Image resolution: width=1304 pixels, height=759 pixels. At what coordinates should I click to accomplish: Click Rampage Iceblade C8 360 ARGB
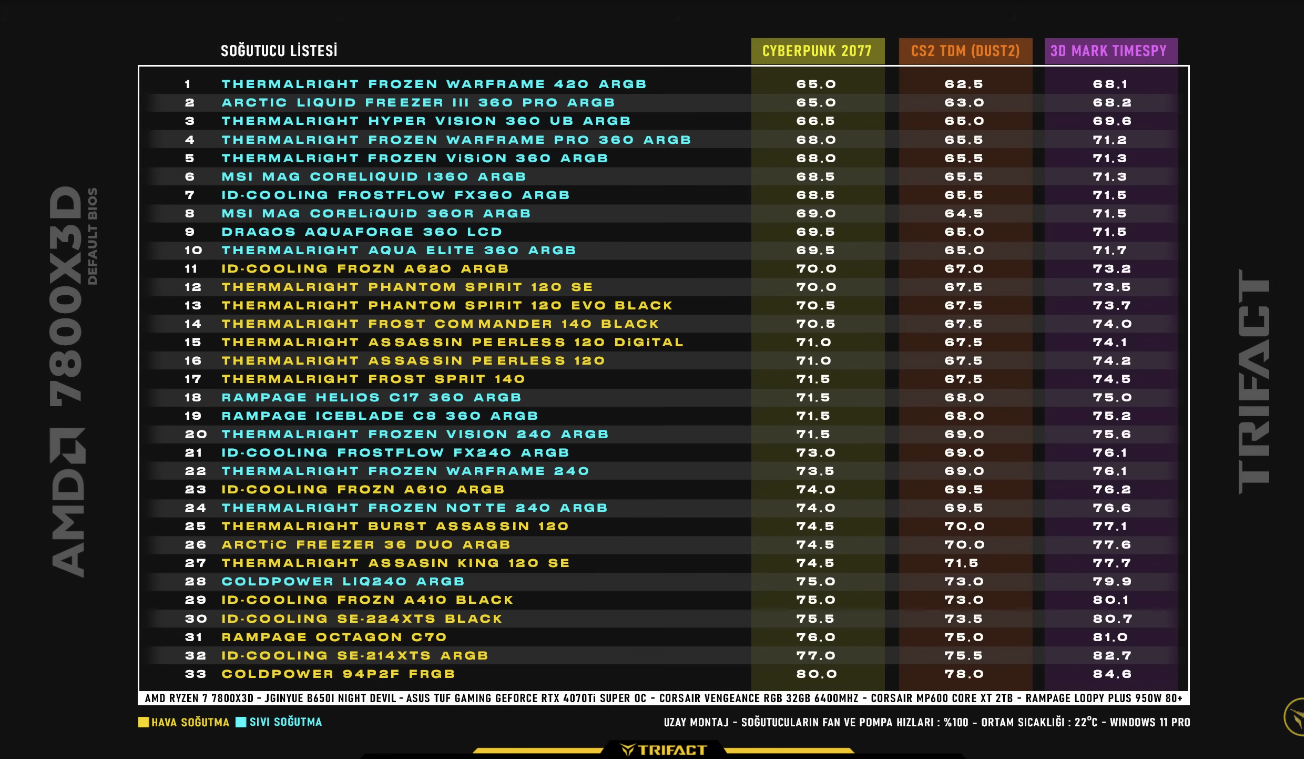tap(380, 416)
